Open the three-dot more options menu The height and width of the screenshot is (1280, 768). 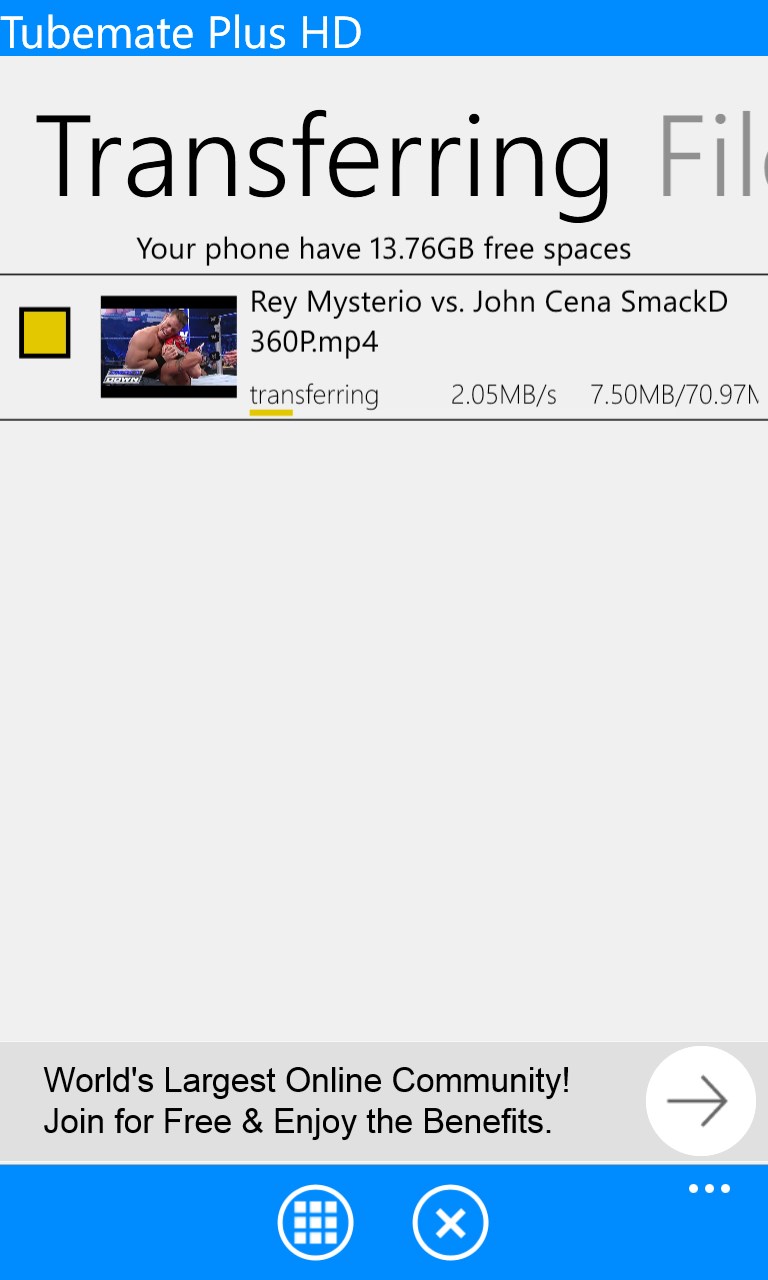pyautogui.click(x=709, y=1189)
